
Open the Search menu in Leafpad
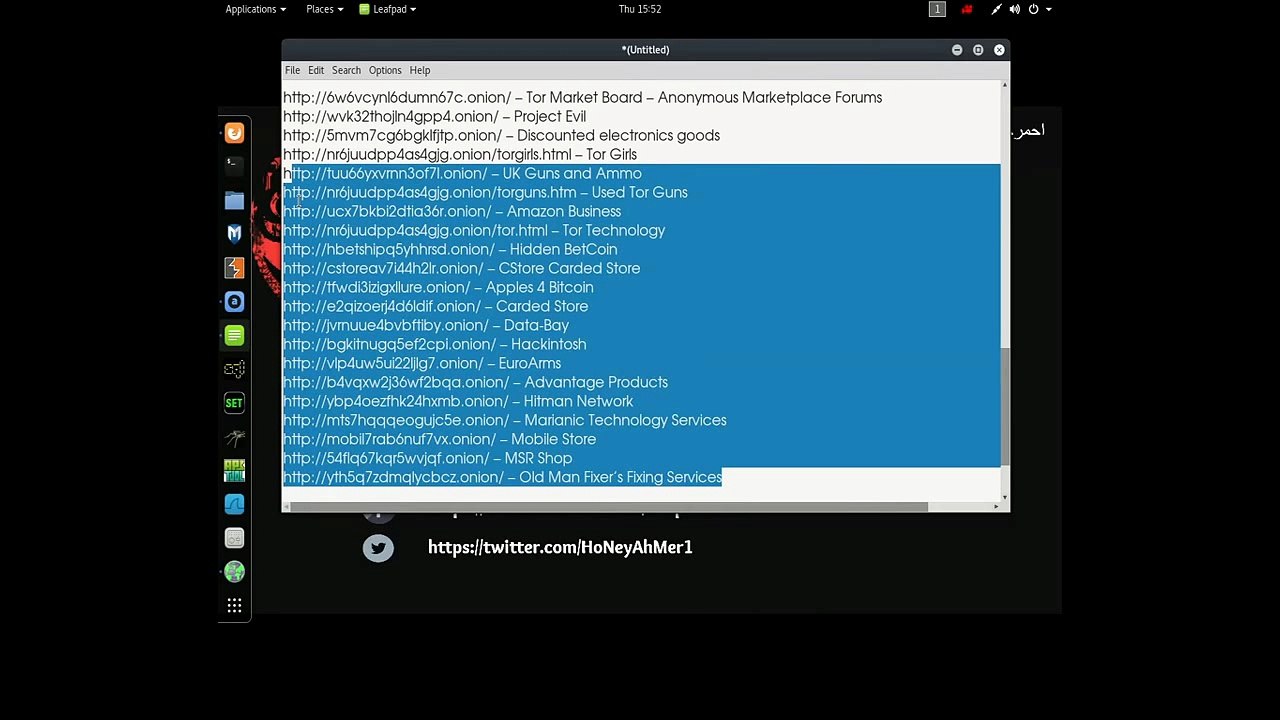coord(346,70)
